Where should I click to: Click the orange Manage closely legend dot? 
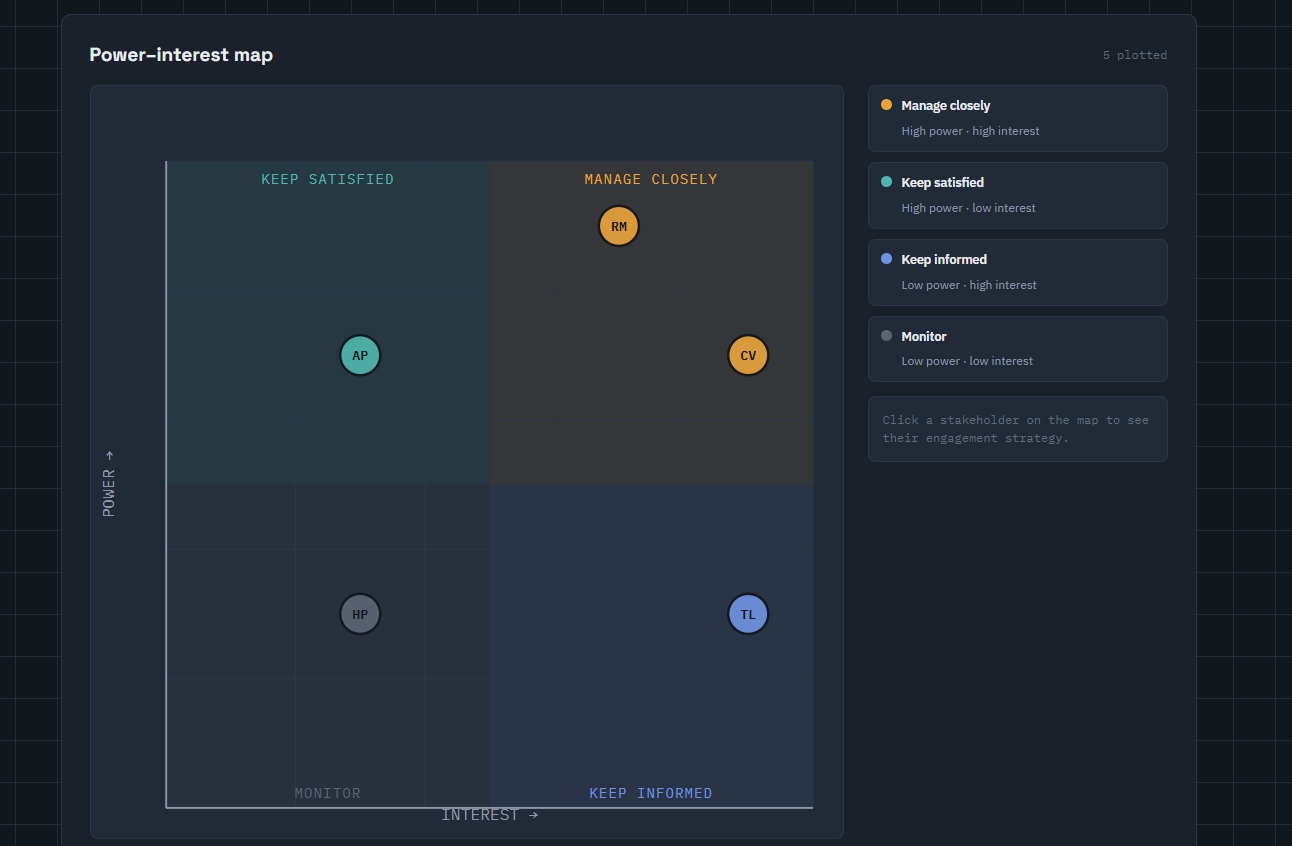point(886,105)
